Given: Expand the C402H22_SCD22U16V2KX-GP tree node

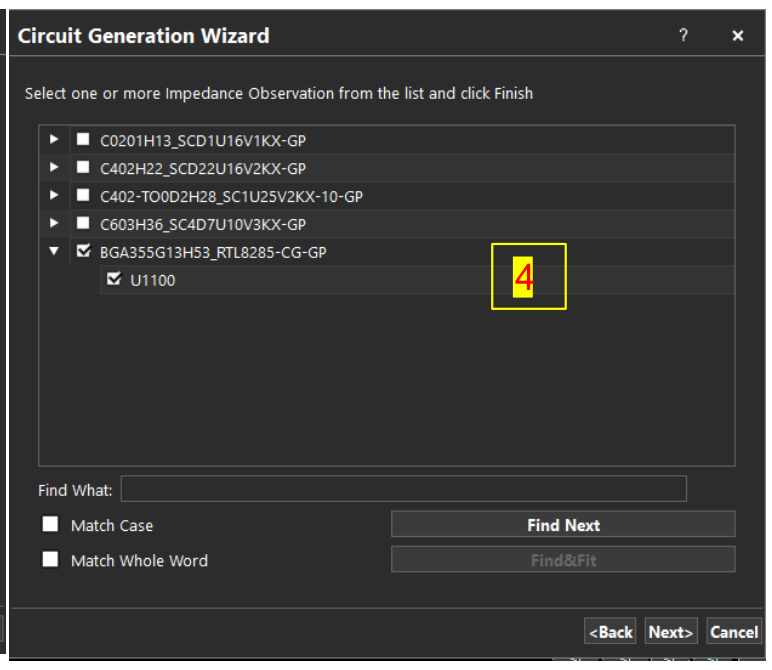Looking at the screenshot, I should coord(54,167).
